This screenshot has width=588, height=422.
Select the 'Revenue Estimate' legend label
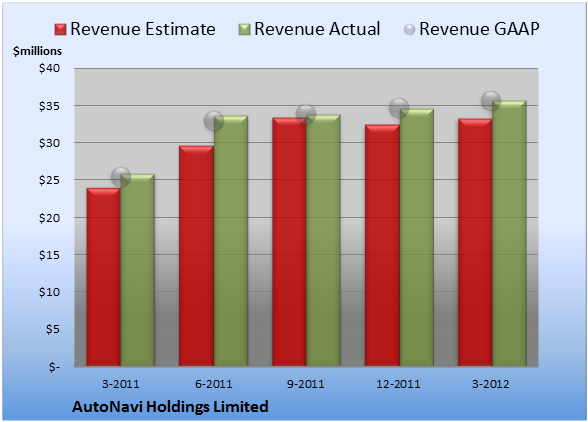[x=143, y=29]
